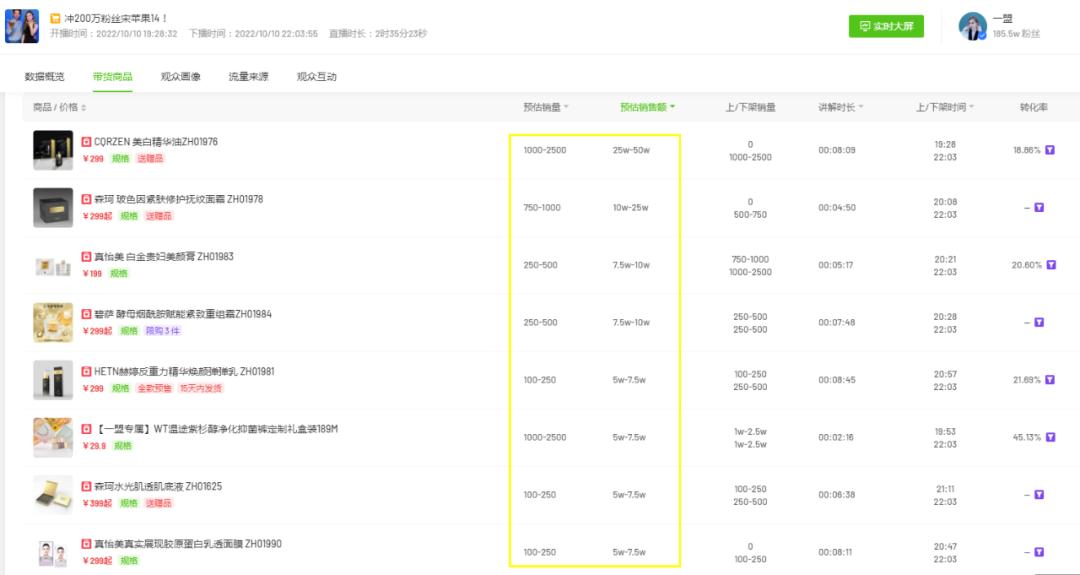Switch to 数据概览 tab
This screenshot has width=1080, height=575.
(44, 77)
